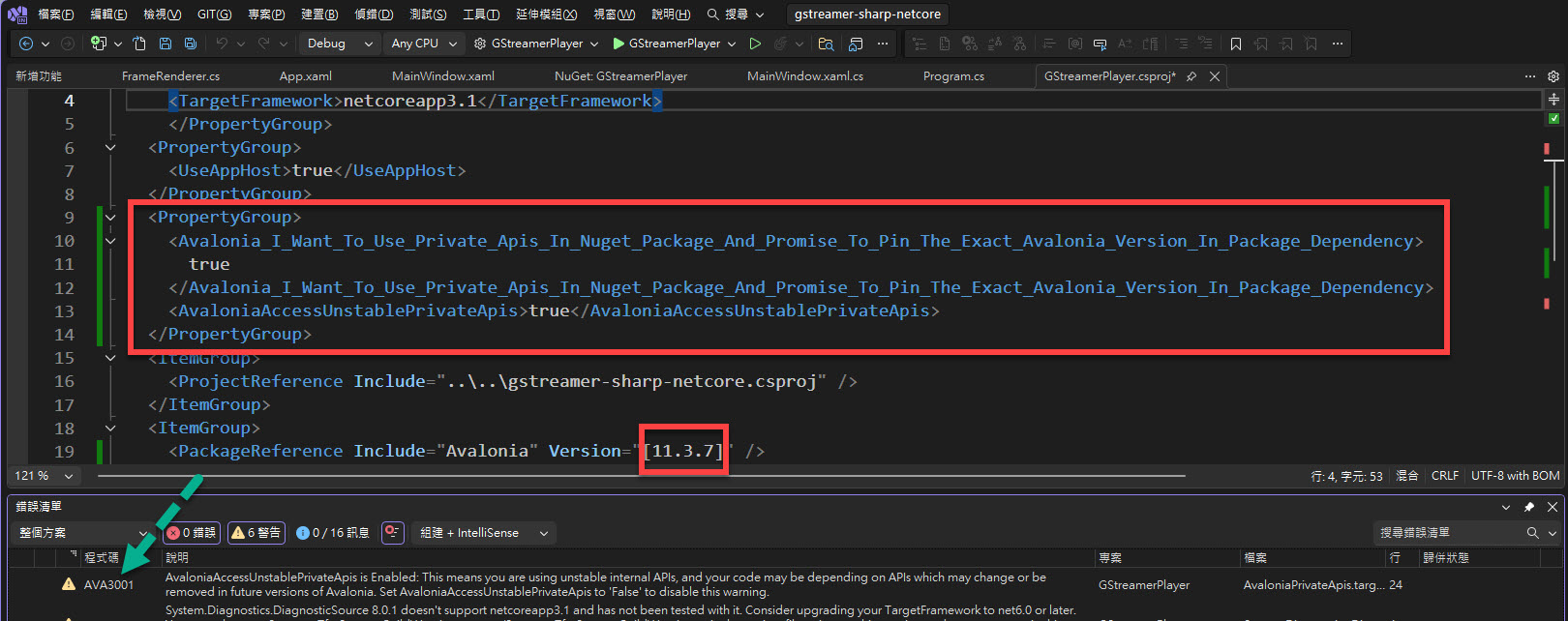Open the Find in Files folder icon
Image resolution: width=1568 pixels, height=621 pixels.
point(826,44)
